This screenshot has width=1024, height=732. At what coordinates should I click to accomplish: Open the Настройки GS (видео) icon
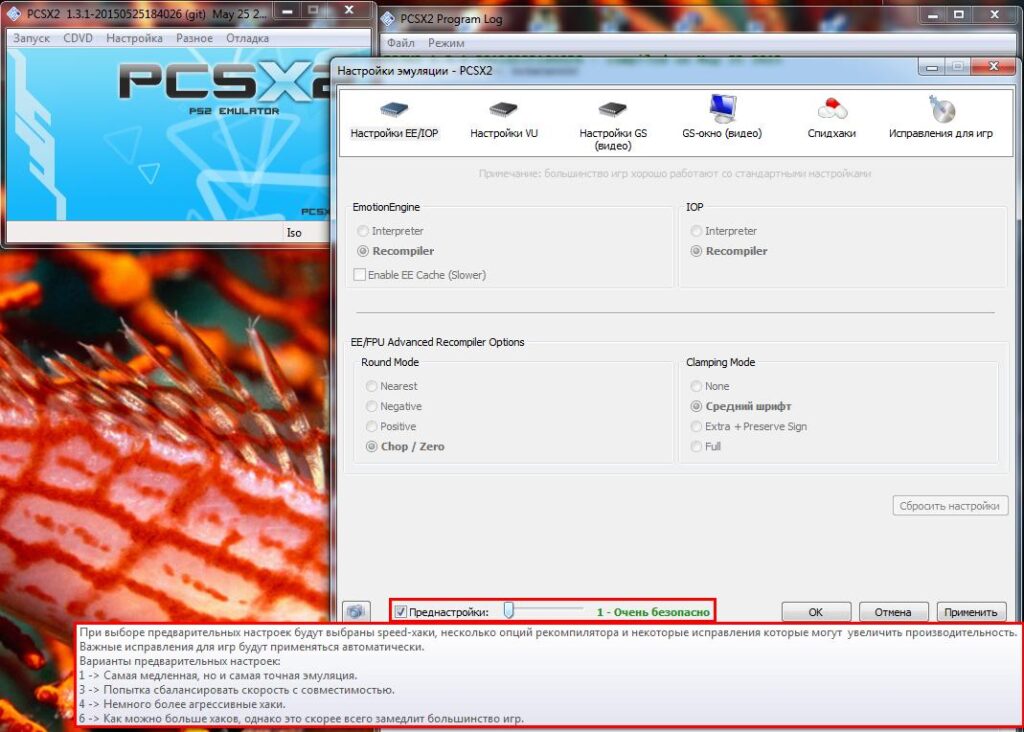(612, 110)
